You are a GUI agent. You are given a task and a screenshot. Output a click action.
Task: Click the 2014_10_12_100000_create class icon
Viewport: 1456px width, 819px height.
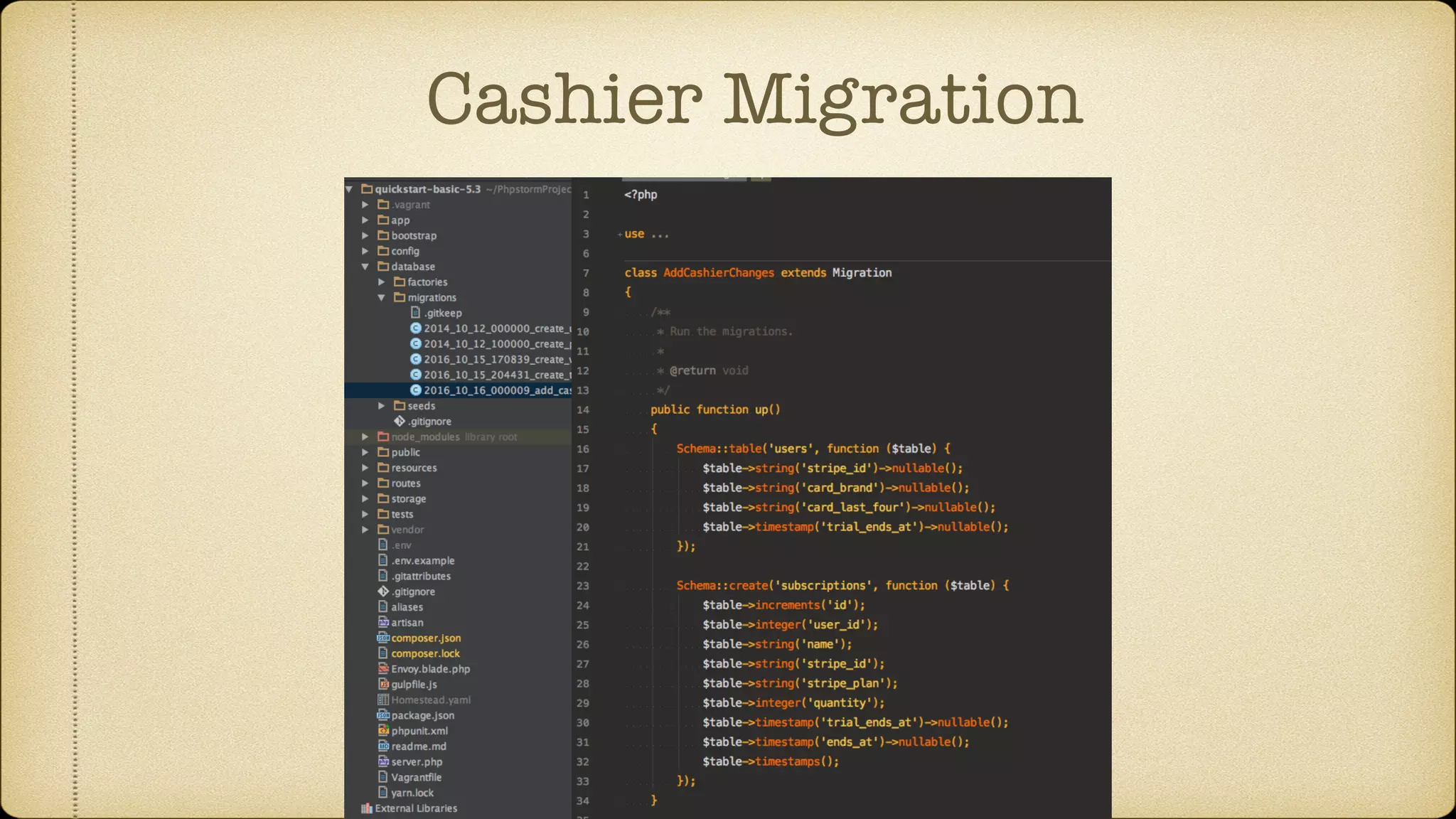point(416,344)
